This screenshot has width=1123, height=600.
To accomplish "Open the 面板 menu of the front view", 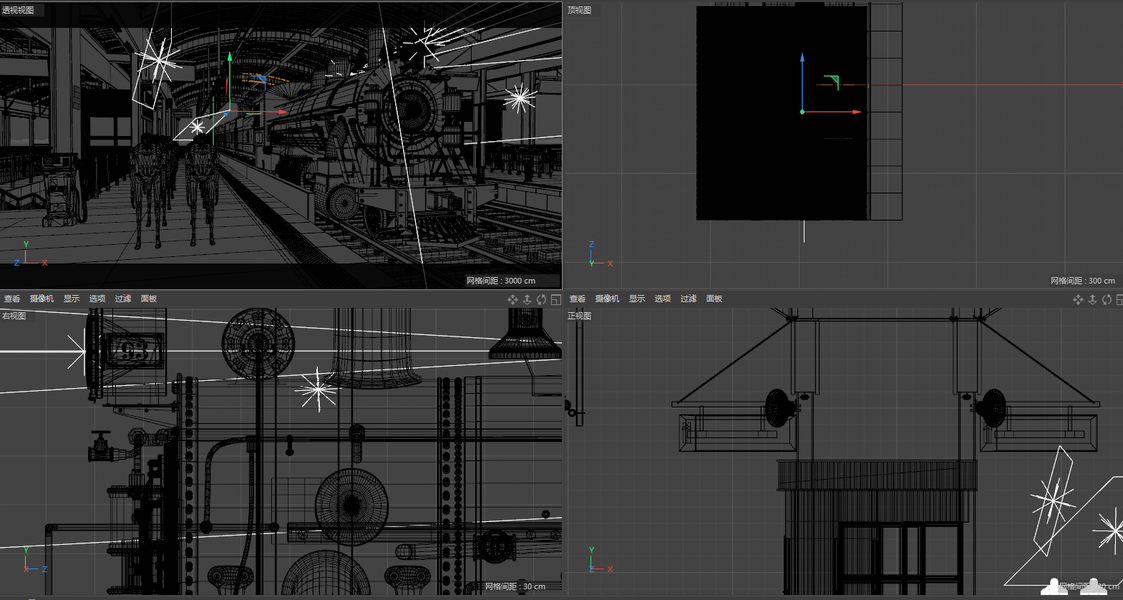I will pos(714,299).
